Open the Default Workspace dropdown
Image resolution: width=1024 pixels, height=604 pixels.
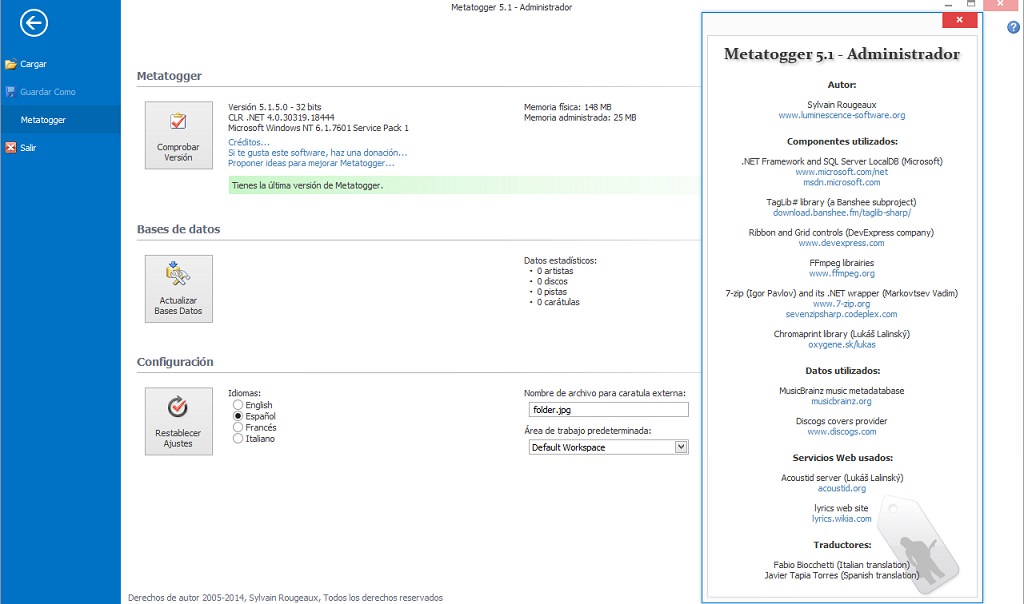click(680, 447)
